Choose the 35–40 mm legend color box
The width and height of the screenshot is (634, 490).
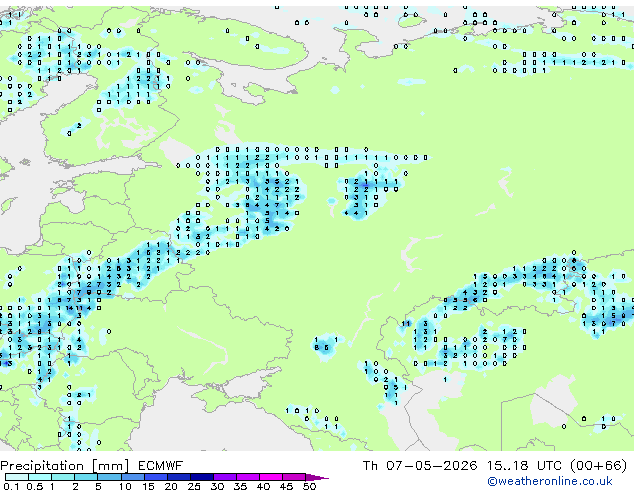tap(247, 477)
